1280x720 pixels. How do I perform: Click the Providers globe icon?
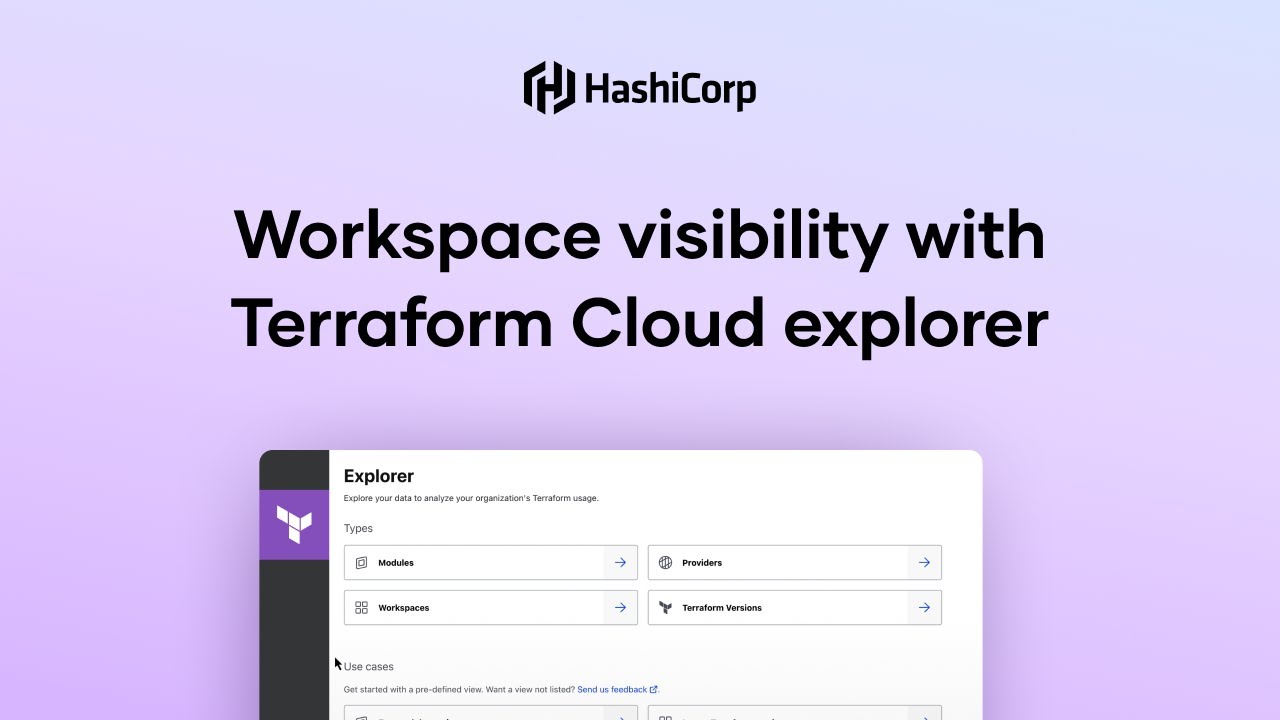pos(666,562)
